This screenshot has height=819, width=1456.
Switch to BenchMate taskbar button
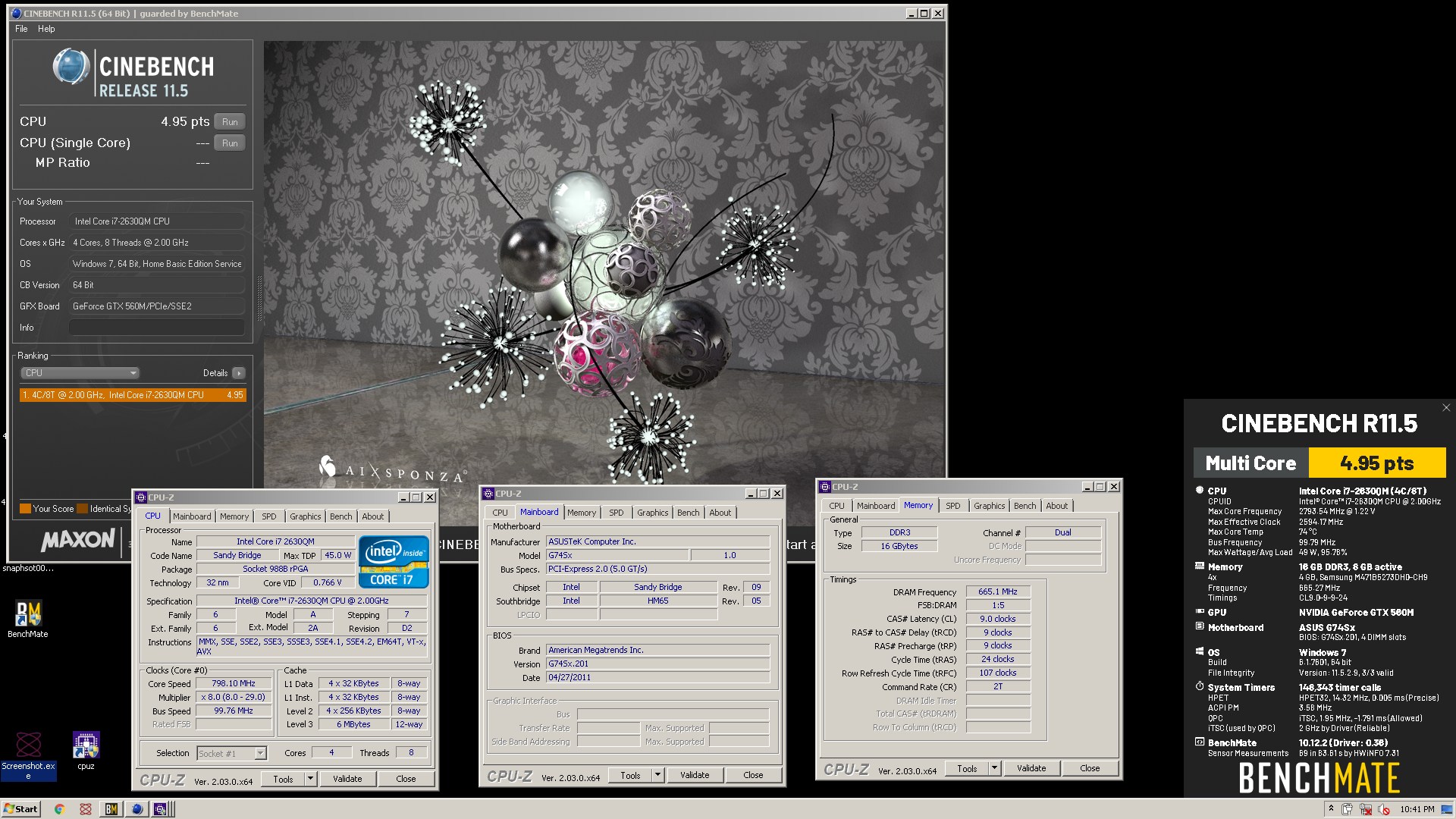coord(111,809)
